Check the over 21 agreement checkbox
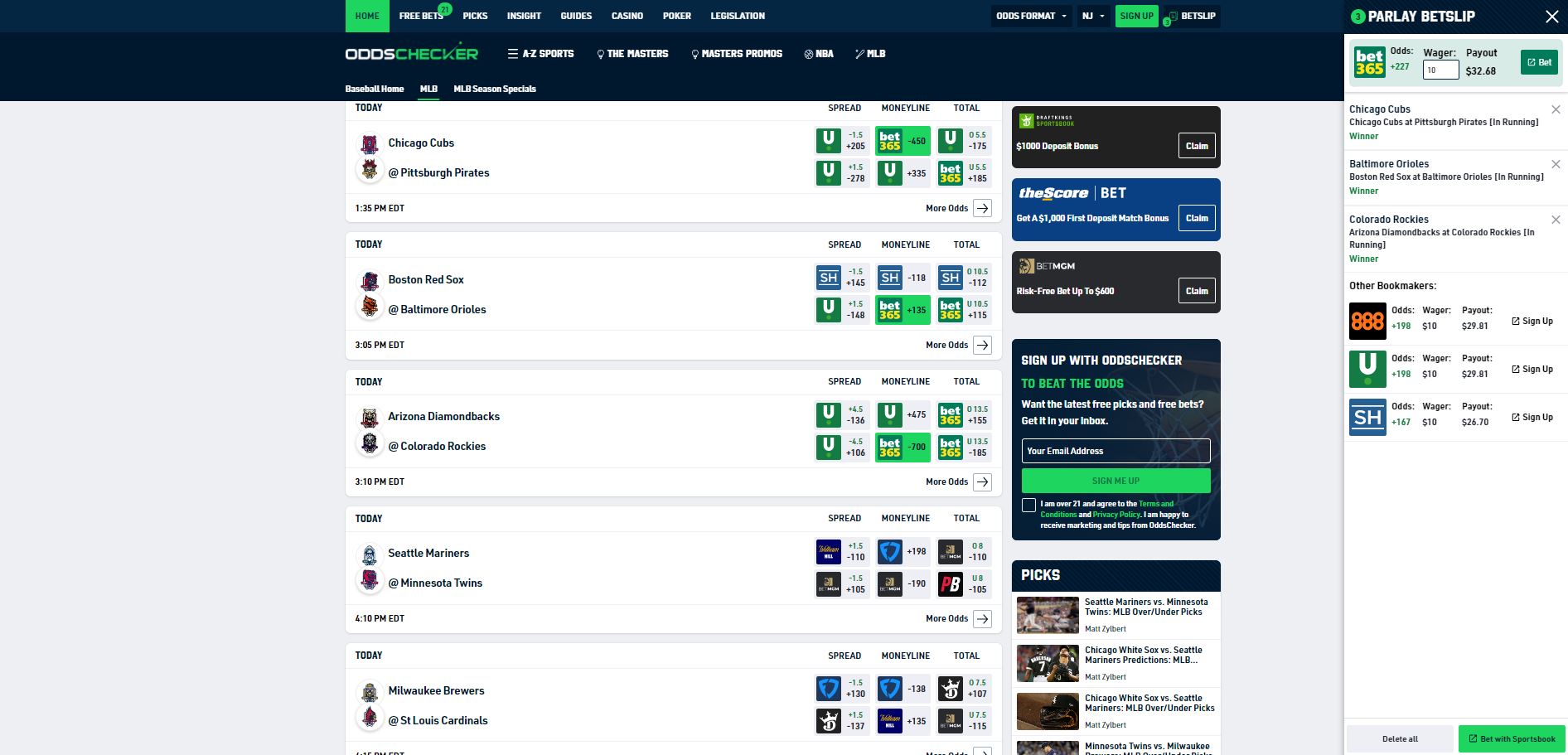1568x755 pixels. pos(1028,505)
